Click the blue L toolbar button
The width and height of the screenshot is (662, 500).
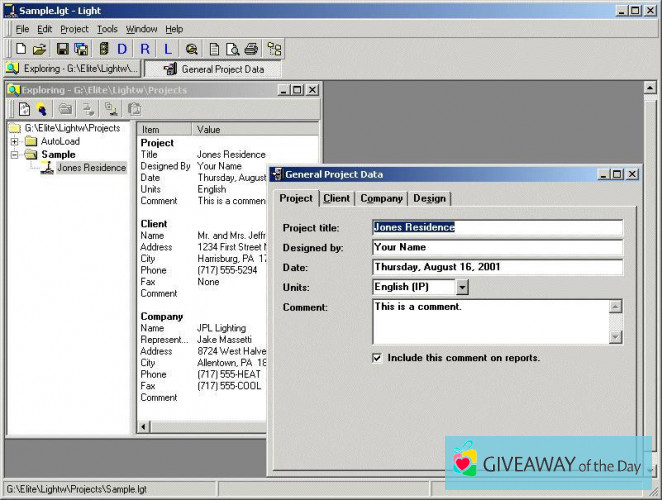pyautogui.click(x=166, y=49)
